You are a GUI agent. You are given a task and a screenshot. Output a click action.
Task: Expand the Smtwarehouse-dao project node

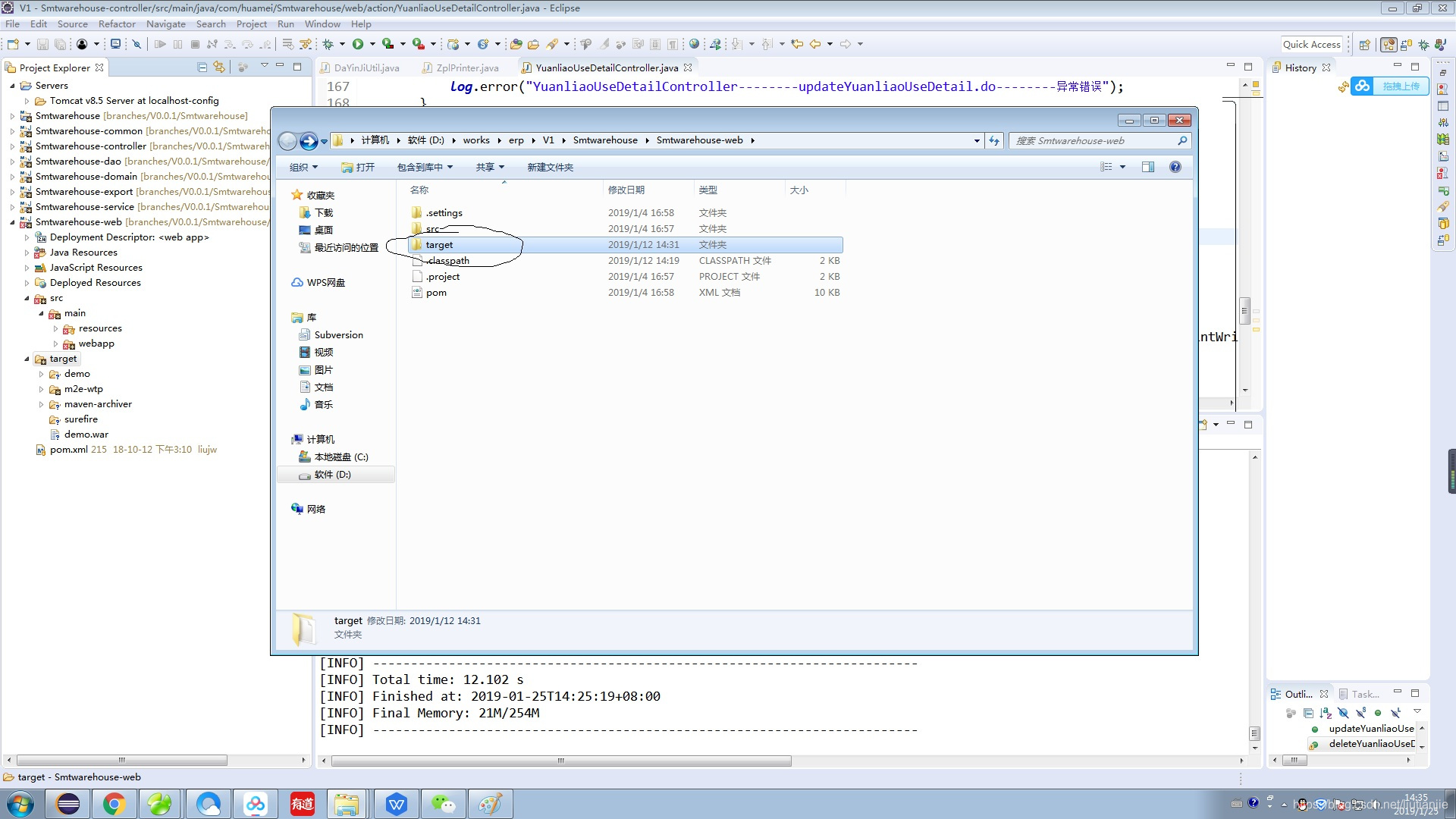12,162
